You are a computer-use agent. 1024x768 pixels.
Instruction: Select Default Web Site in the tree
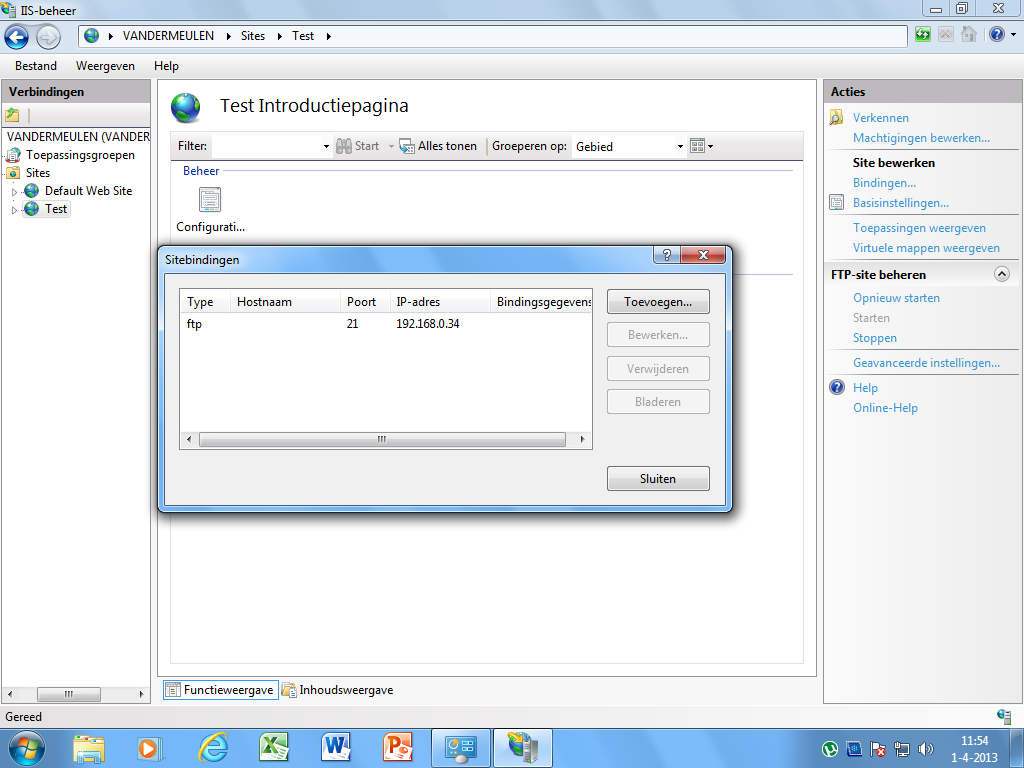point(88,191)
